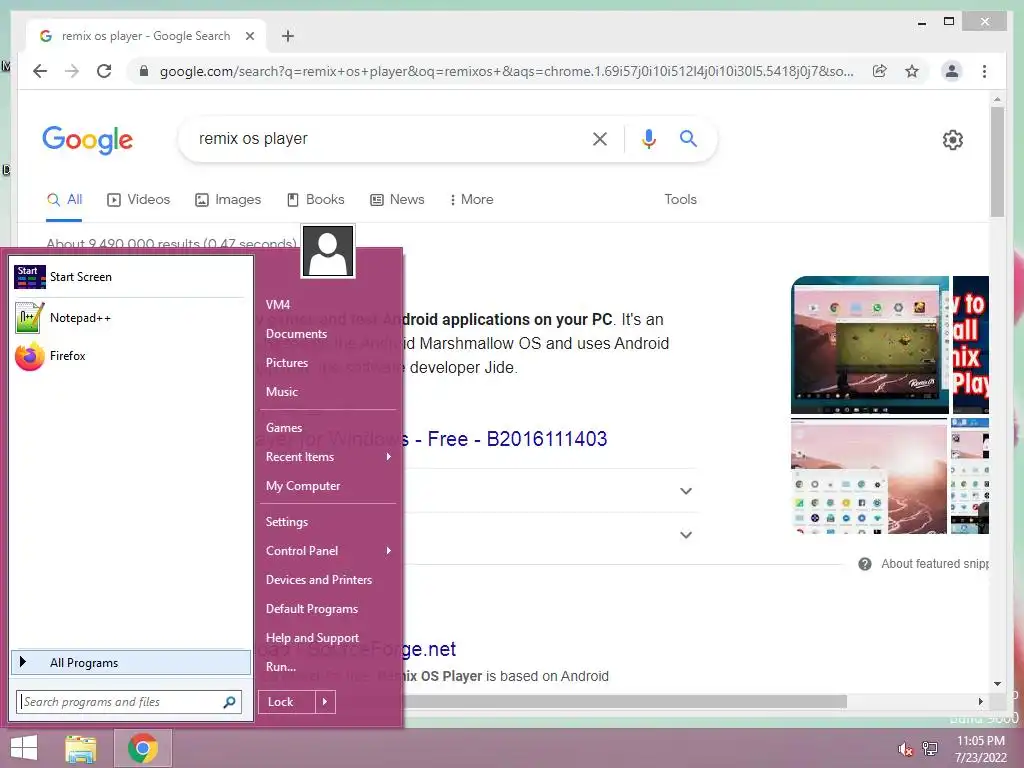The image size is (1024, 768).
Task: Go back in Chrome
Action: pyautogui.click(x=40, y=71)
